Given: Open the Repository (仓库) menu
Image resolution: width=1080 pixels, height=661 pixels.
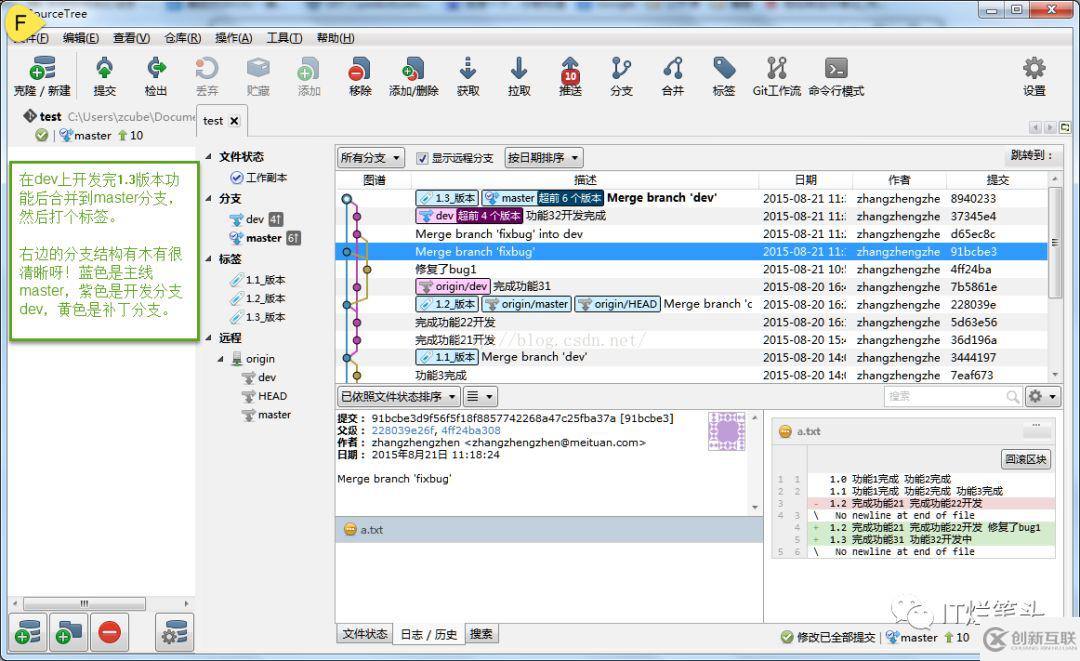Looking at the screenshot, I should pos(183,38).
